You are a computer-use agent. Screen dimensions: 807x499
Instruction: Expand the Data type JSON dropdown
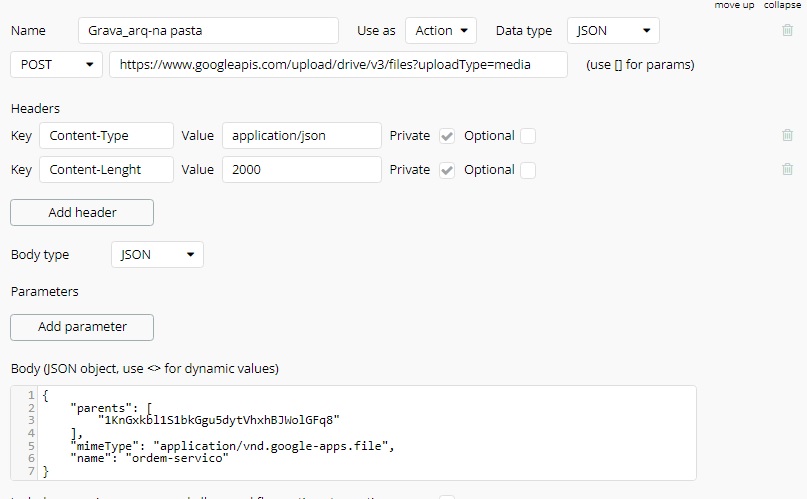pos(613,31)
